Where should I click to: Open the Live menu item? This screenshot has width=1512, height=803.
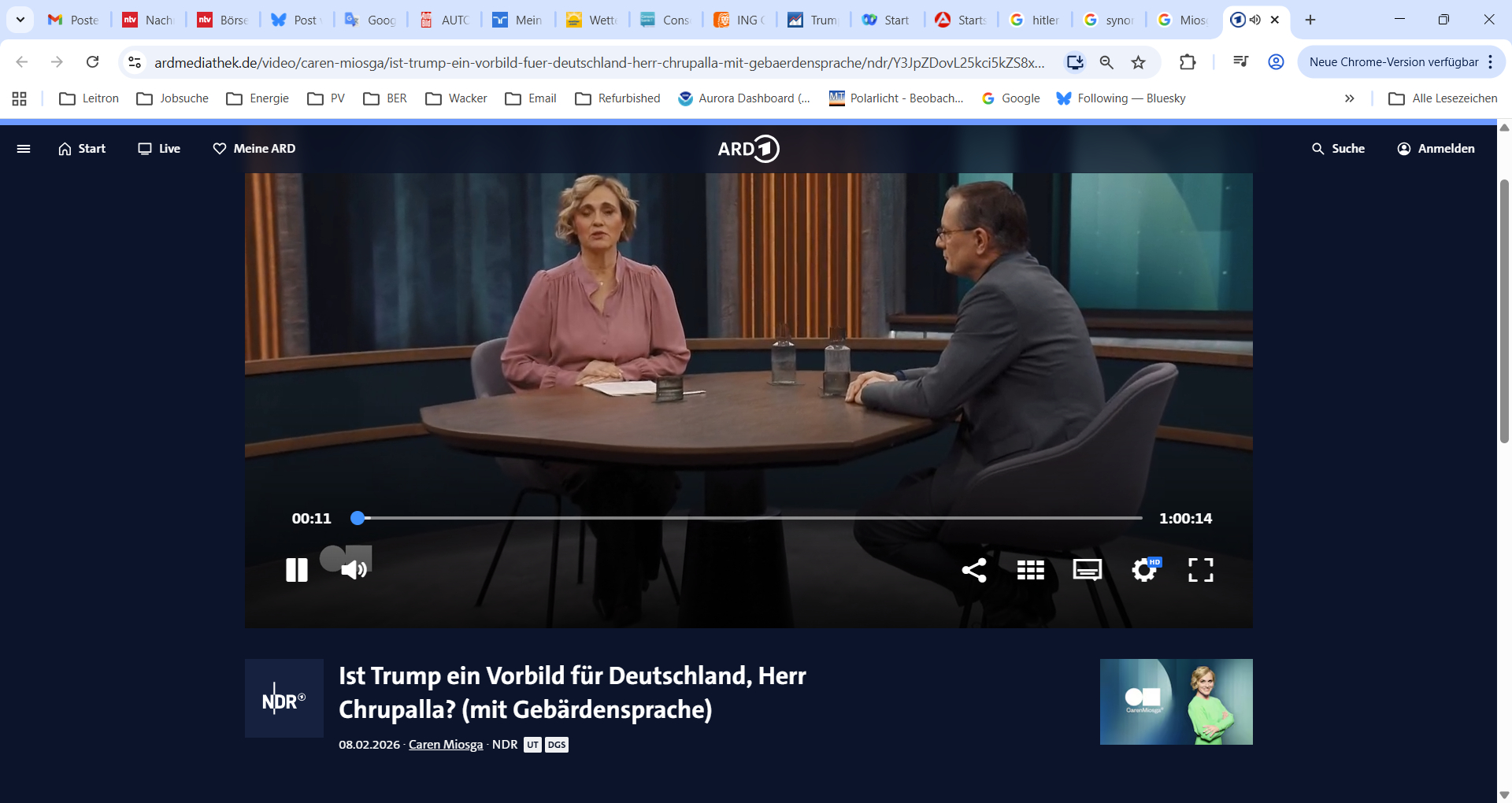coord(159,149)
